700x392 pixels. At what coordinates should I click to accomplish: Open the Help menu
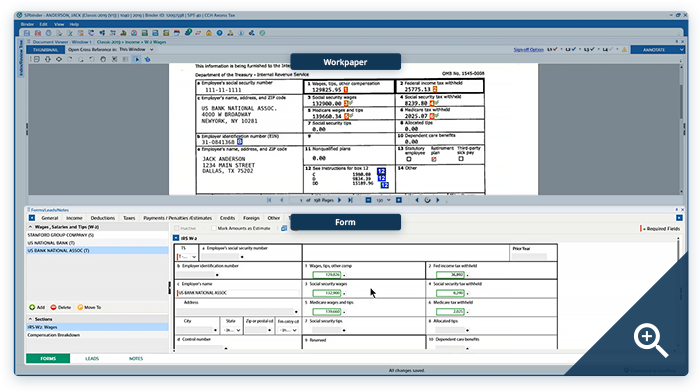pyautogui.click(x=74, y=24)
